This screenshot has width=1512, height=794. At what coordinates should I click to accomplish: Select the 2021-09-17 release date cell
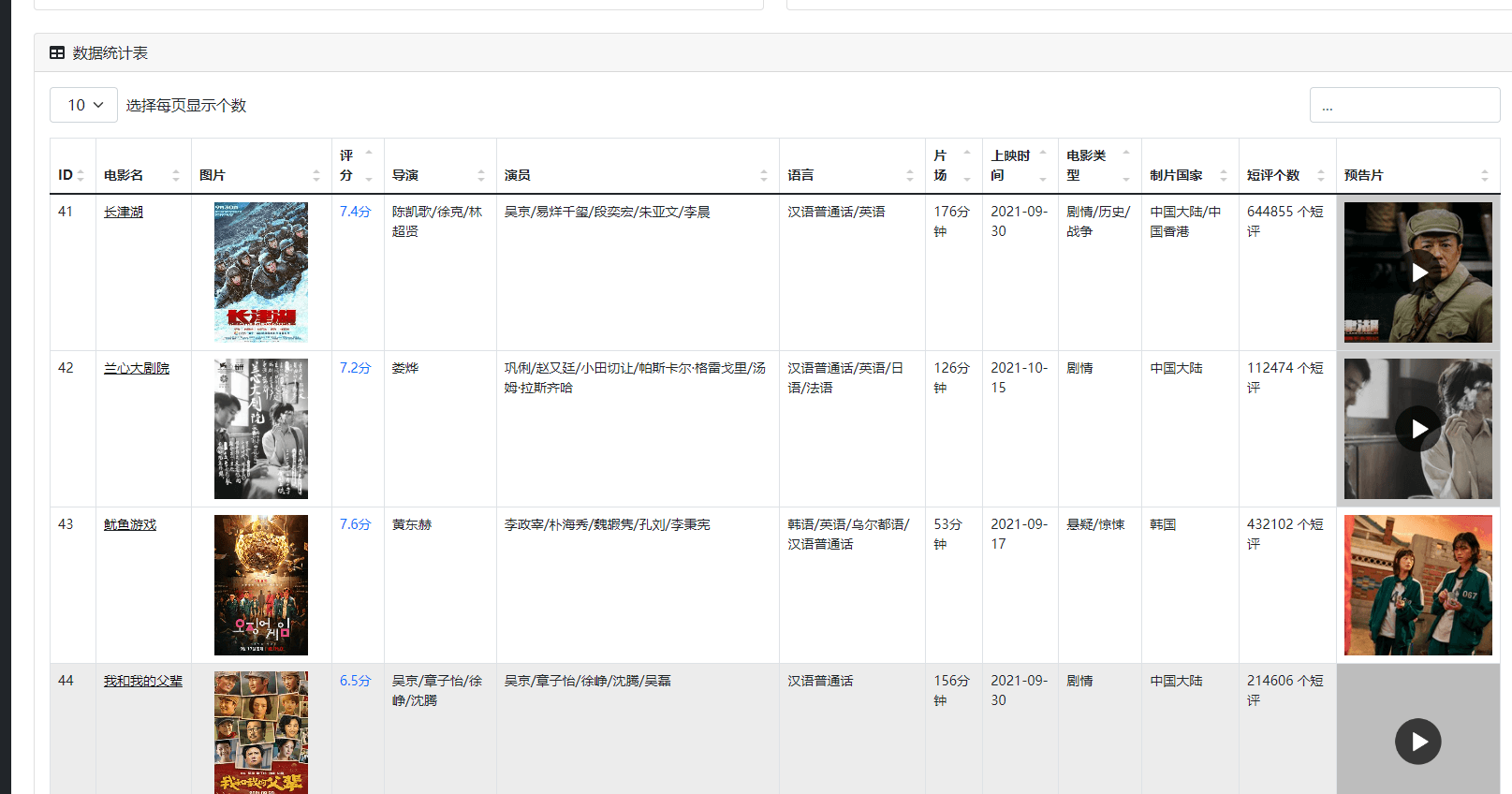coord(1020,585)
